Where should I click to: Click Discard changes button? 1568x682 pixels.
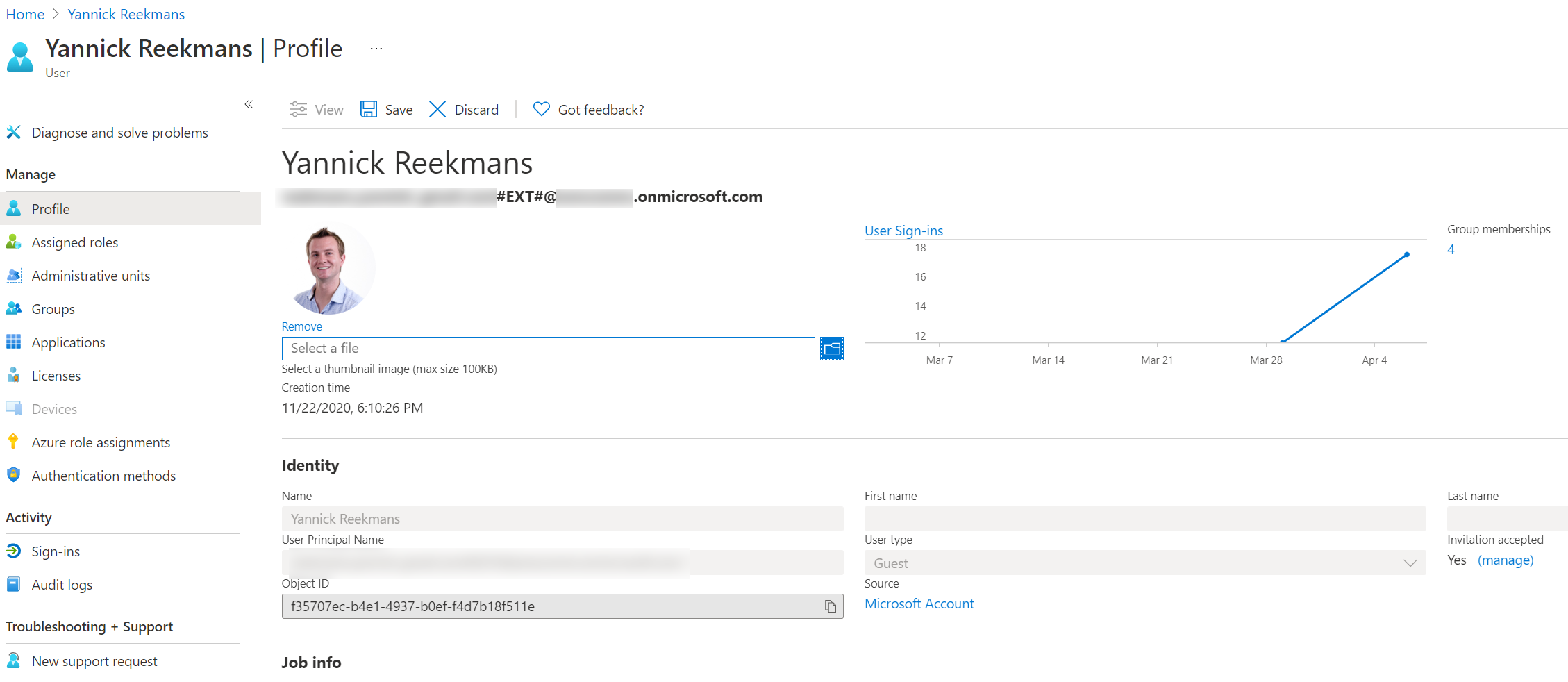point(464,110)
